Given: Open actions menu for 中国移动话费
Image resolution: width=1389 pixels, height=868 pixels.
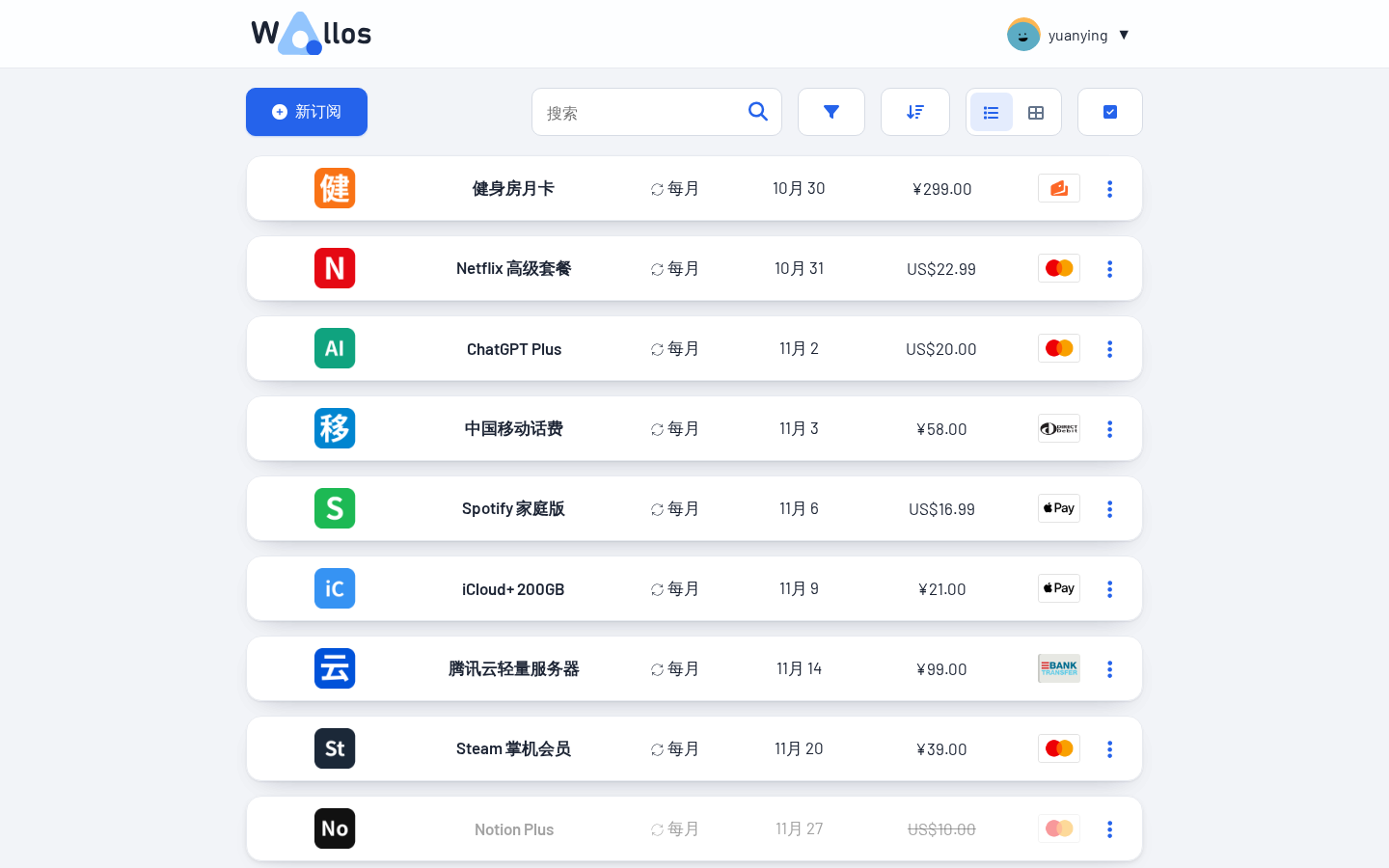Looking at the screenshot, I should (1110, 429).
